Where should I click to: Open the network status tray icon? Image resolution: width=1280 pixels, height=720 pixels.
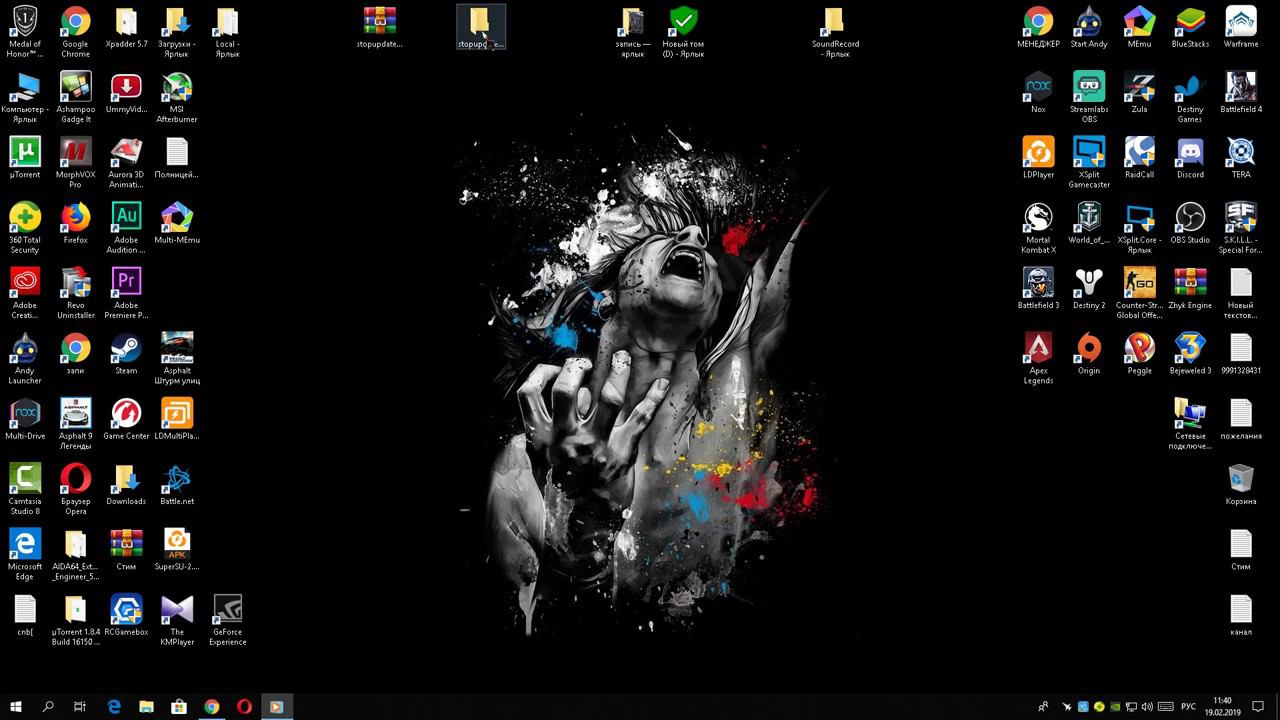1132,706
